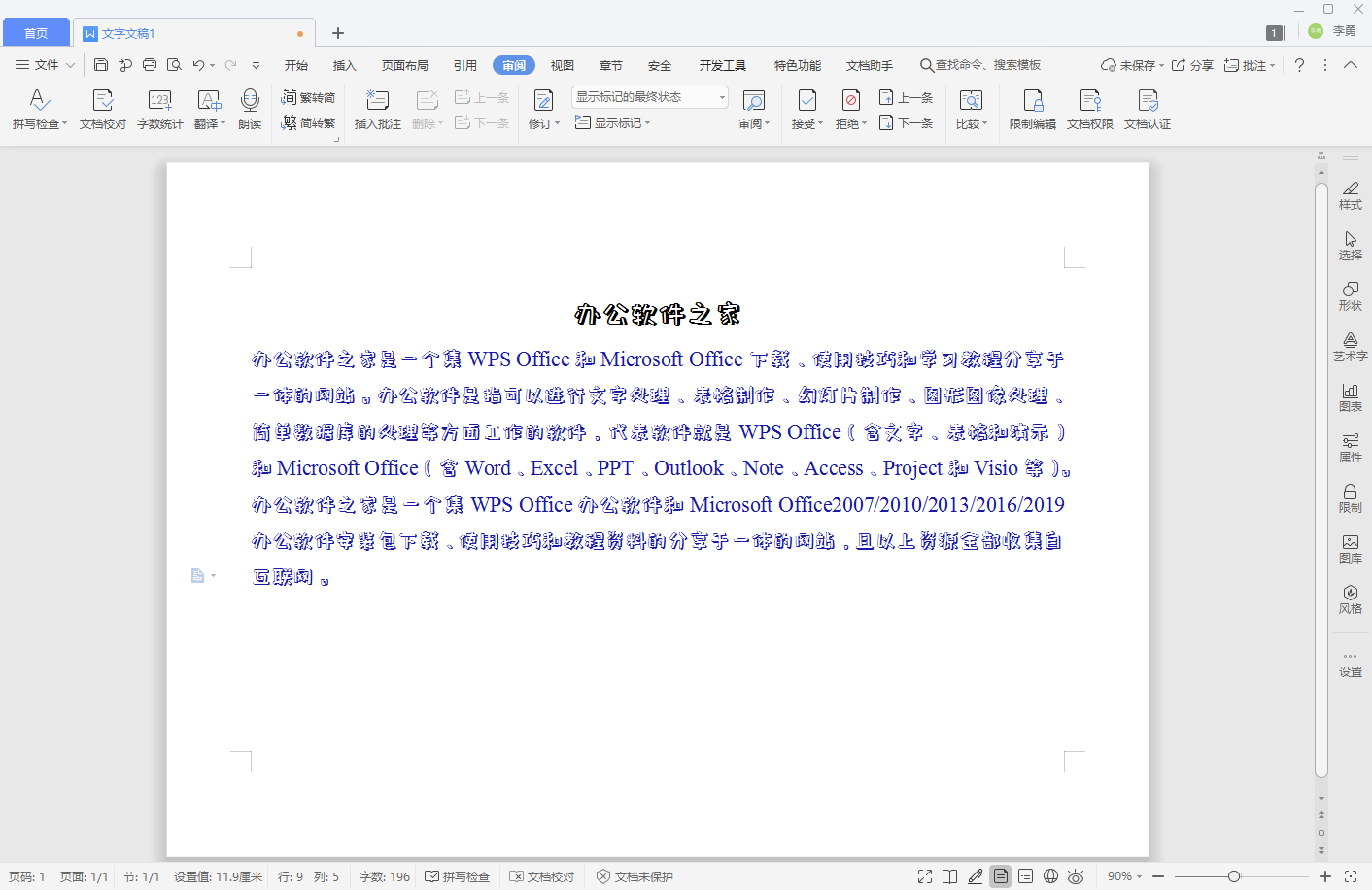Go to the next change (下一条)
This screenshot has width=1372, height=890.
point(906,122)
